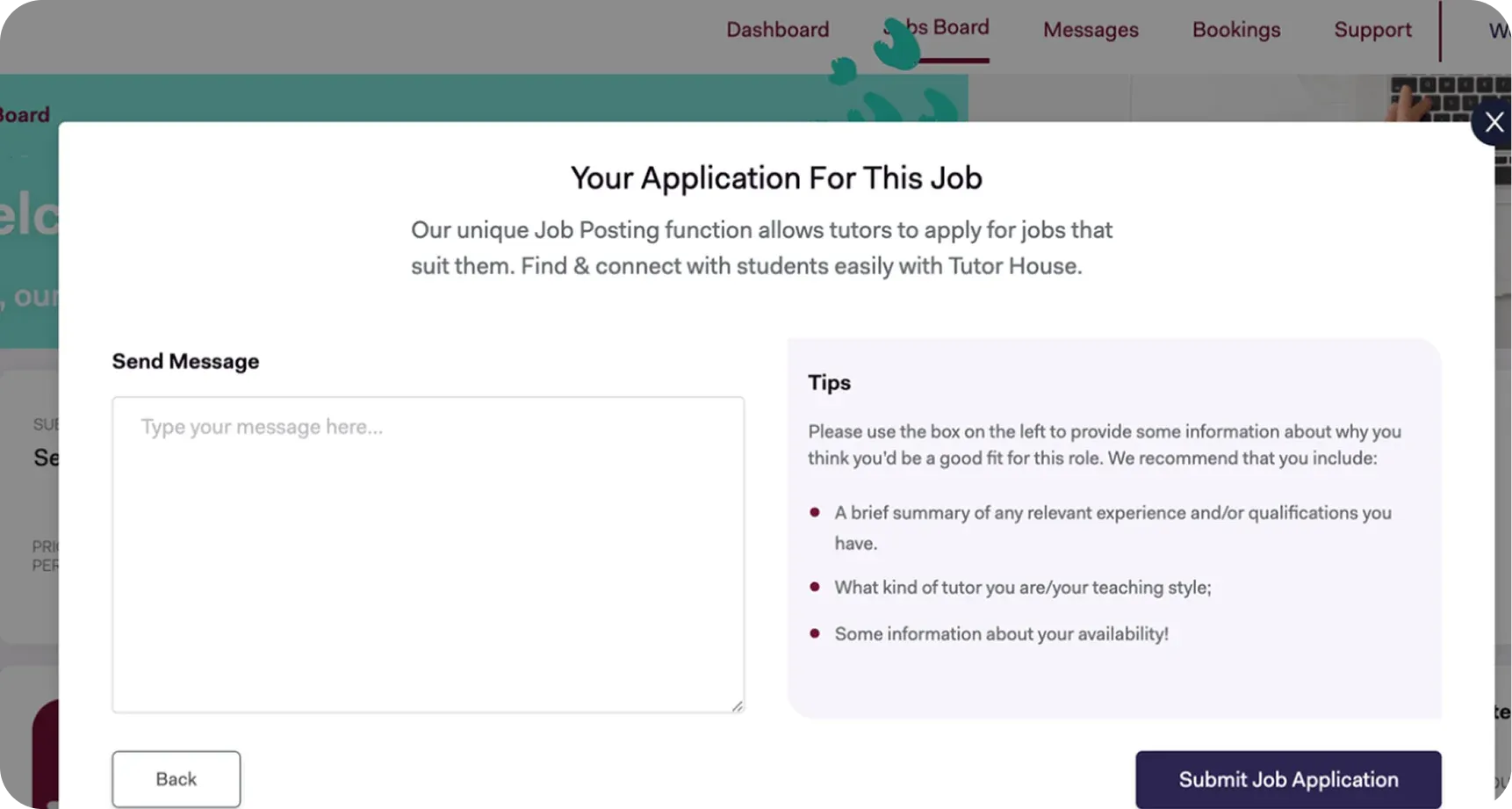Click the availability tip bullet
This screenshot has height=809, width=1512.
pyautogui.click(x=1001, y=634)
